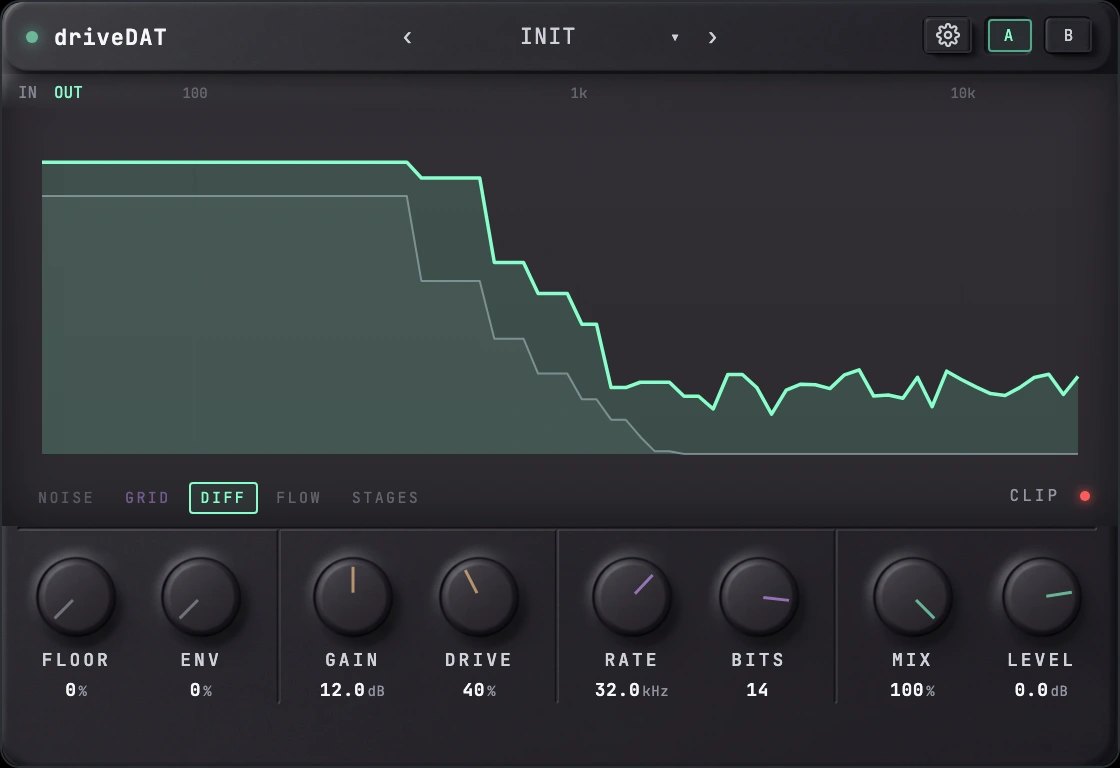This screenshot has height=768, width=1120.
Task: Click the 1k frequency axis label
Action: click(x=579, y=93)
